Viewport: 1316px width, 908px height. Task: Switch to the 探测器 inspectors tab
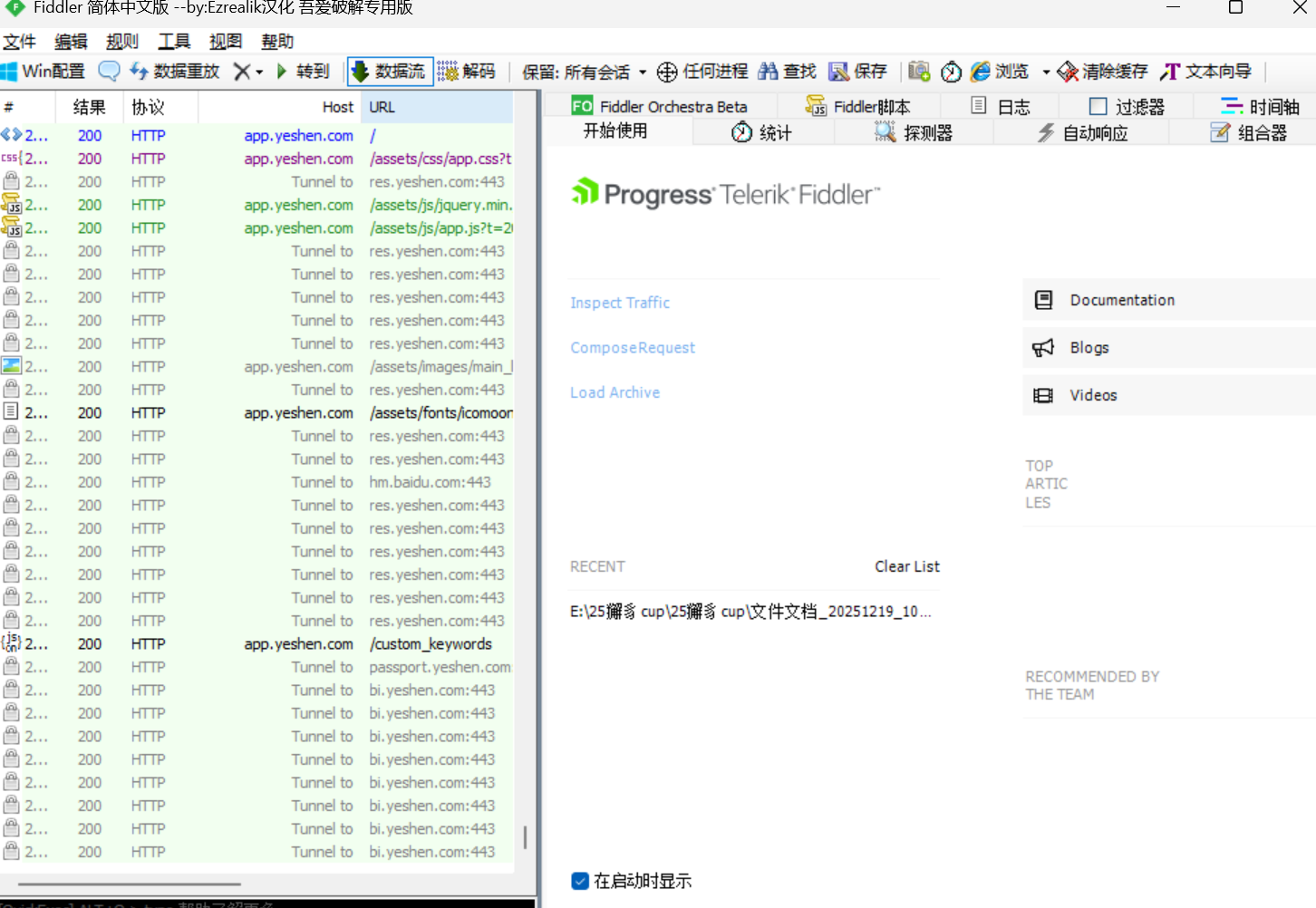click(914, 132)
